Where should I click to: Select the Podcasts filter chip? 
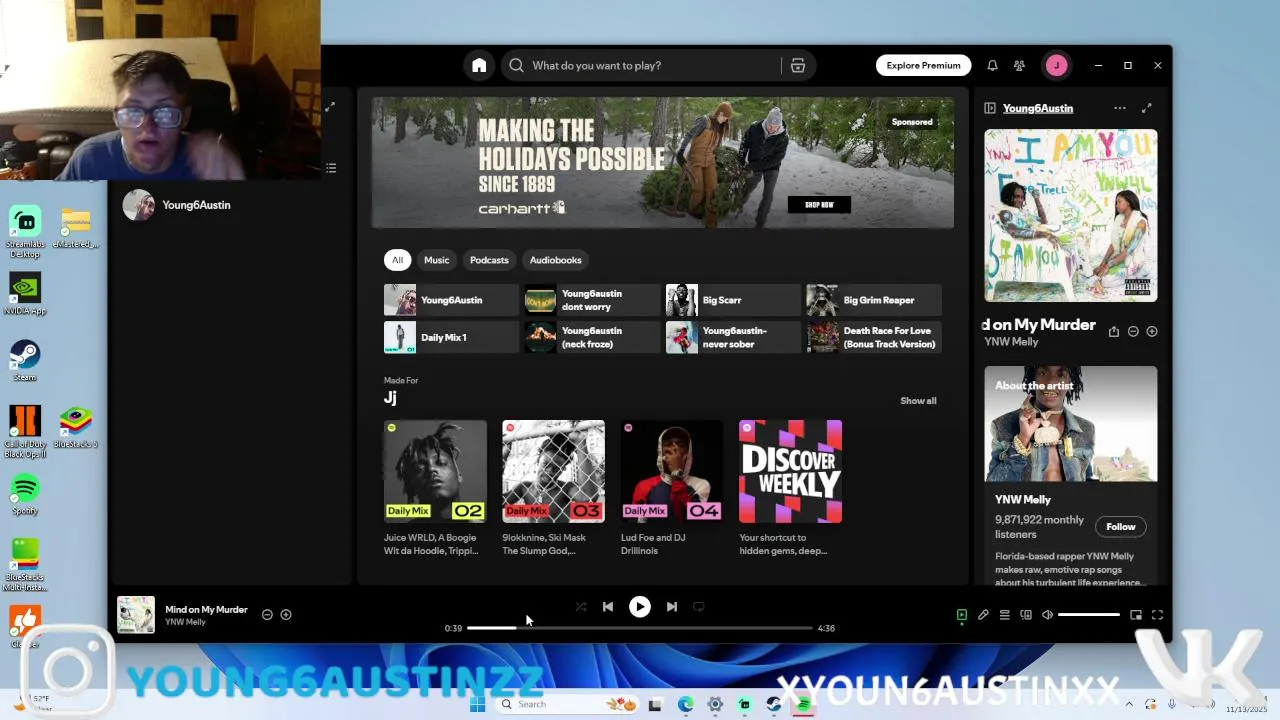pyautogui.click(x=489, y=260)
